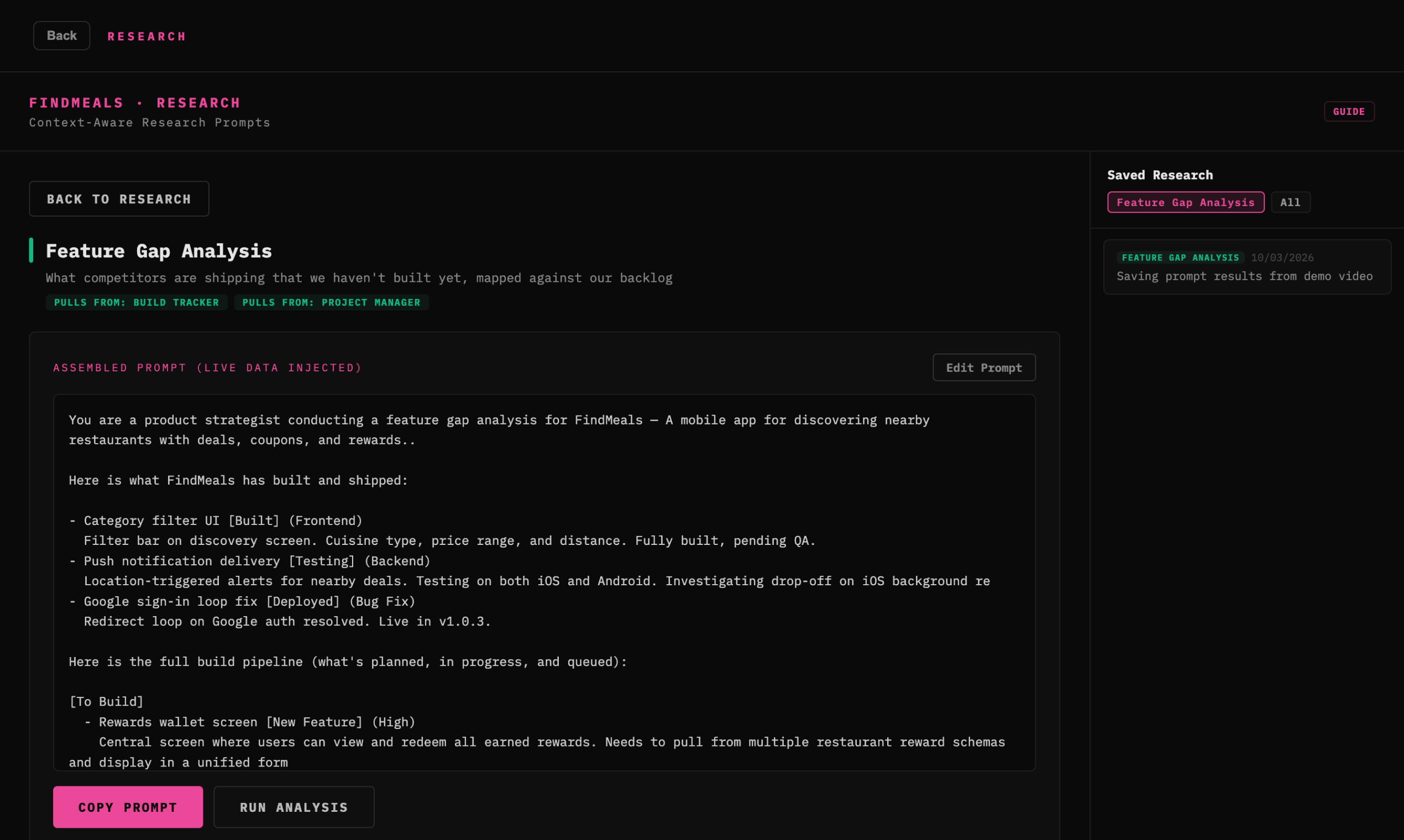1404x840 pixels.
Task: Open the GUIDE panel
Action: tap(1349, 112)
